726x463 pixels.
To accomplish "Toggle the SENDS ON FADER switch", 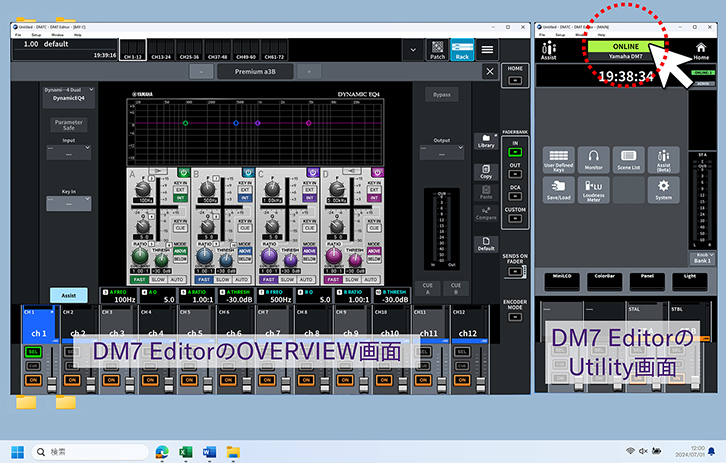I will point(515,273).
